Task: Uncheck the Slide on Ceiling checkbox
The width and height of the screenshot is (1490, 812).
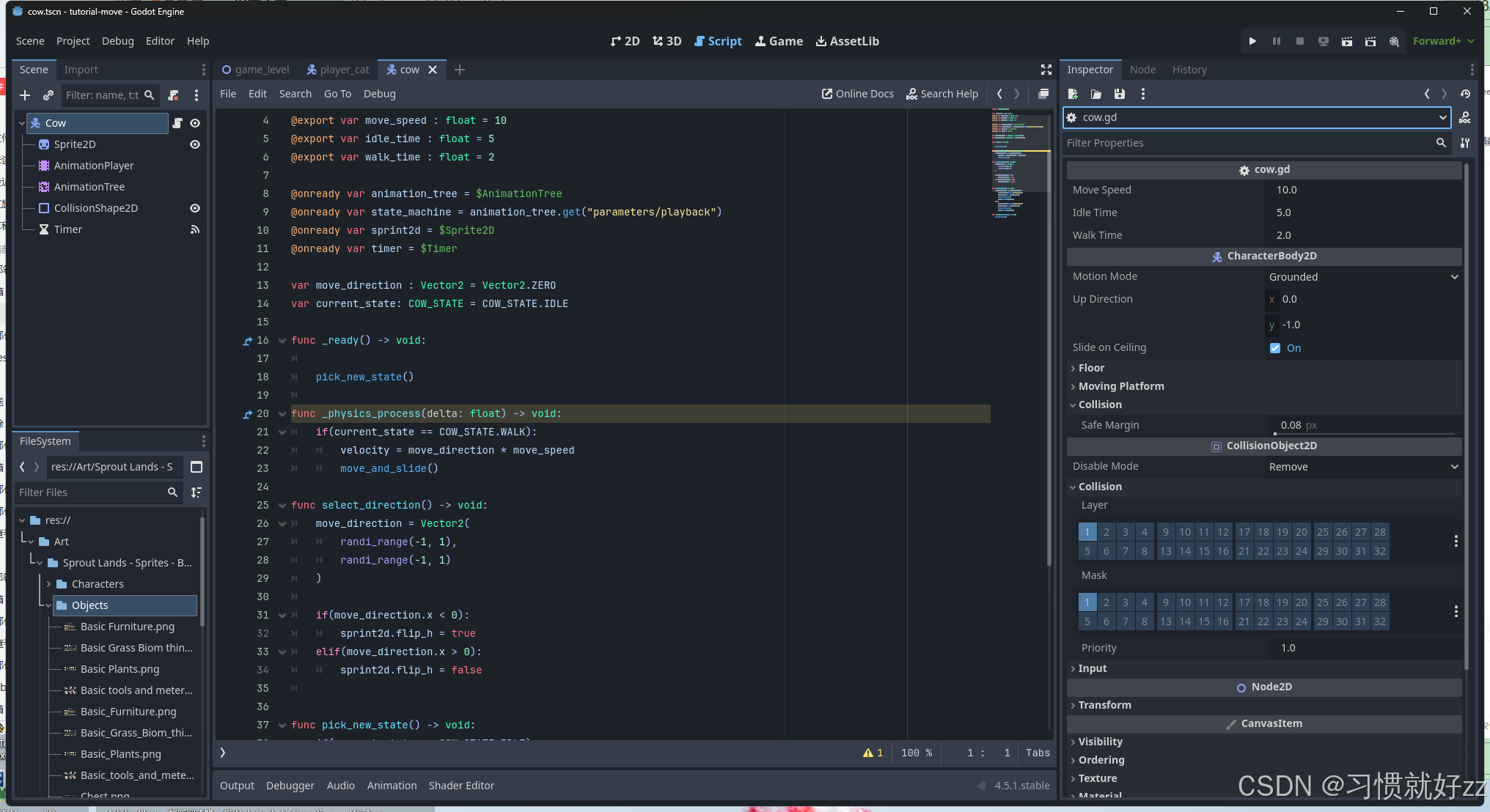Action: point(1275,348)
